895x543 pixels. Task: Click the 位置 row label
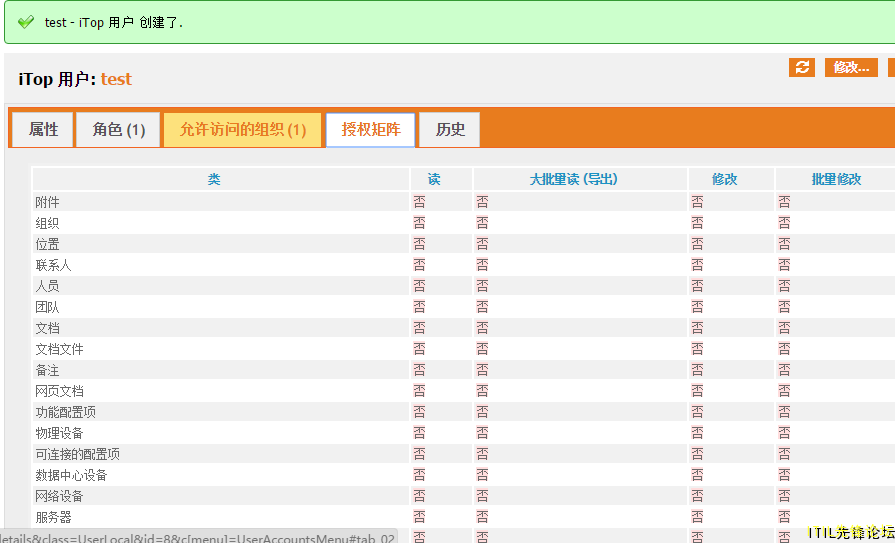47,244
